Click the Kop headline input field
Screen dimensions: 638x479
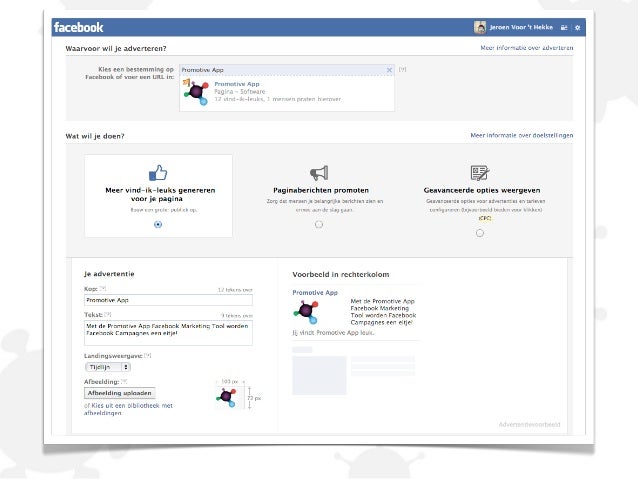pyautogui.click(x=168, y=300)
